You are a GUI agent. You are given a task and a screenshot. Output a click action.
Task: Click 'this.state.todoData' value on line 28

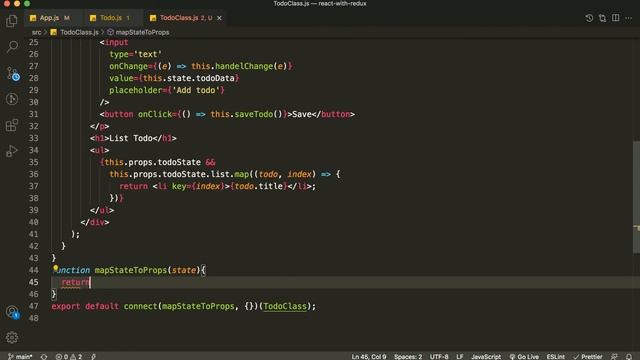tap(189, 78)
